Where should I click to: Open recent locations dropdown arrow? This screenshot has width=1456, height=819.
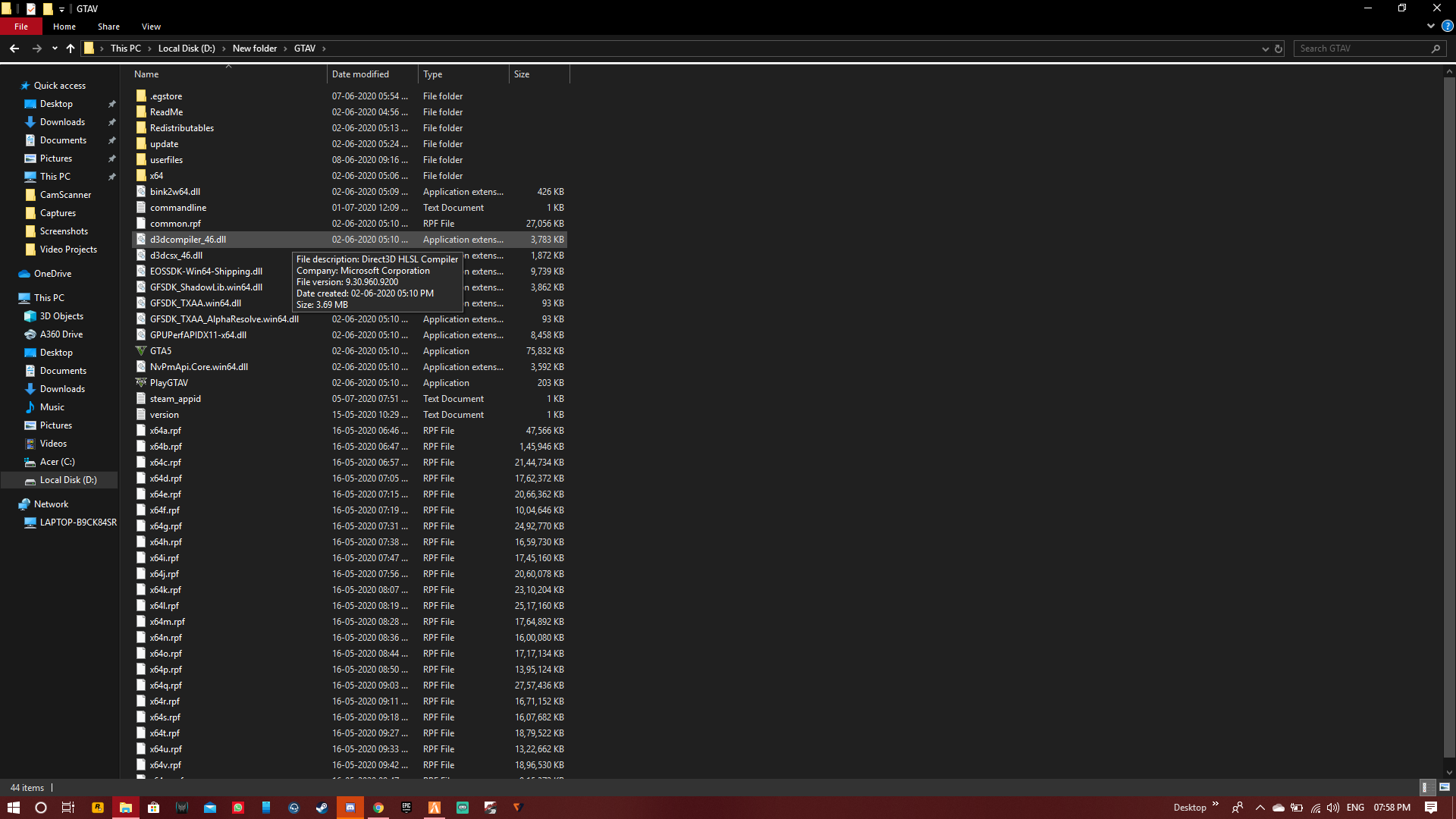tap(55, 49)
